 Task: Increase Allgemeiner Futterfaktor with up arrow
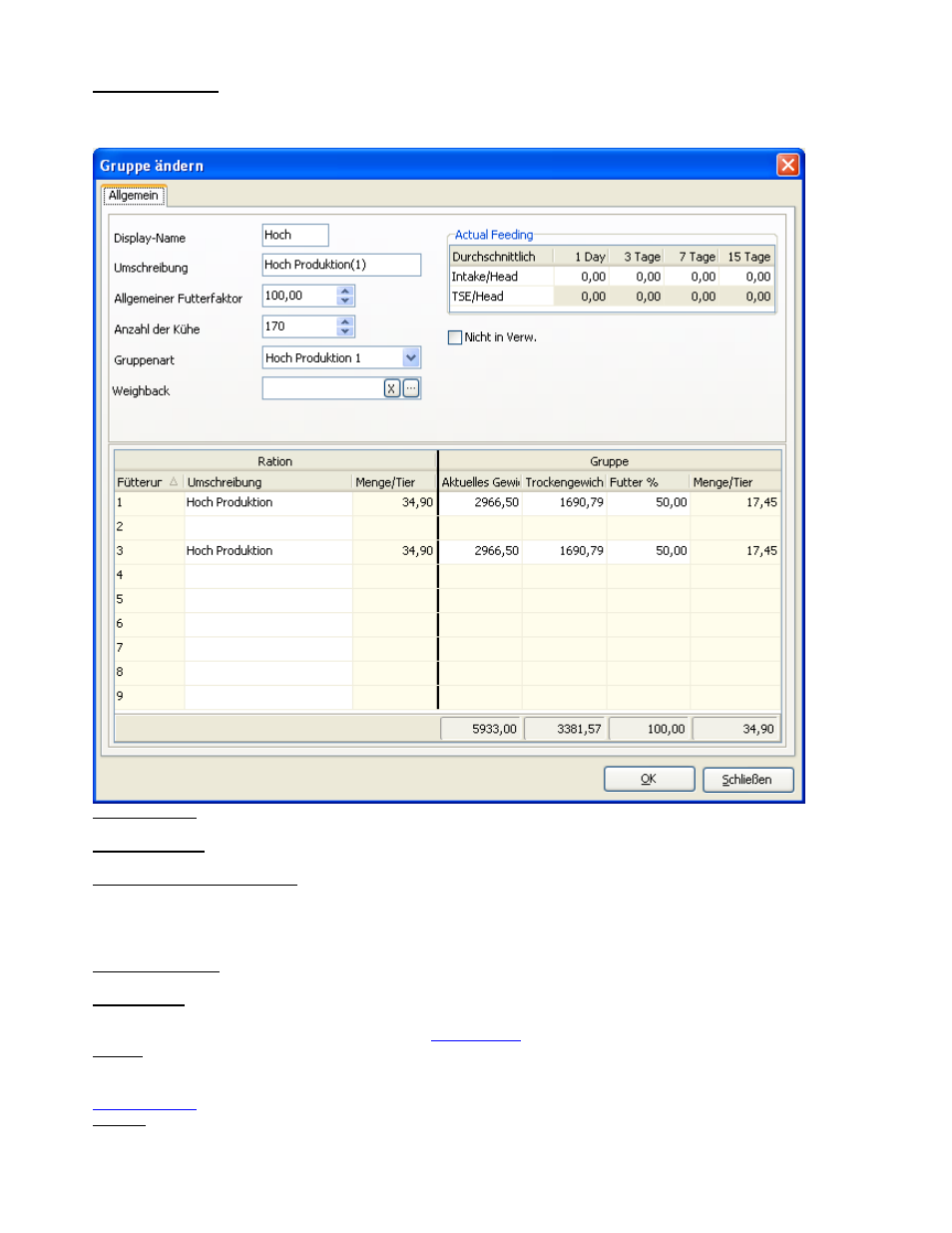click(345, 292)
